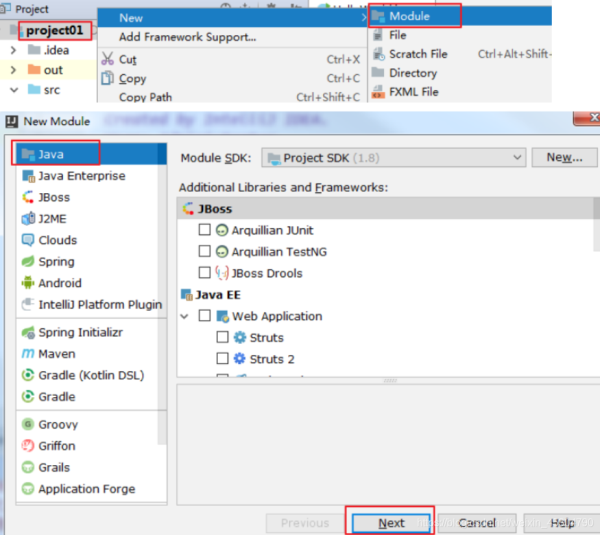Click the Cancel button
The image size is (600, 535).
click(477, 523)
